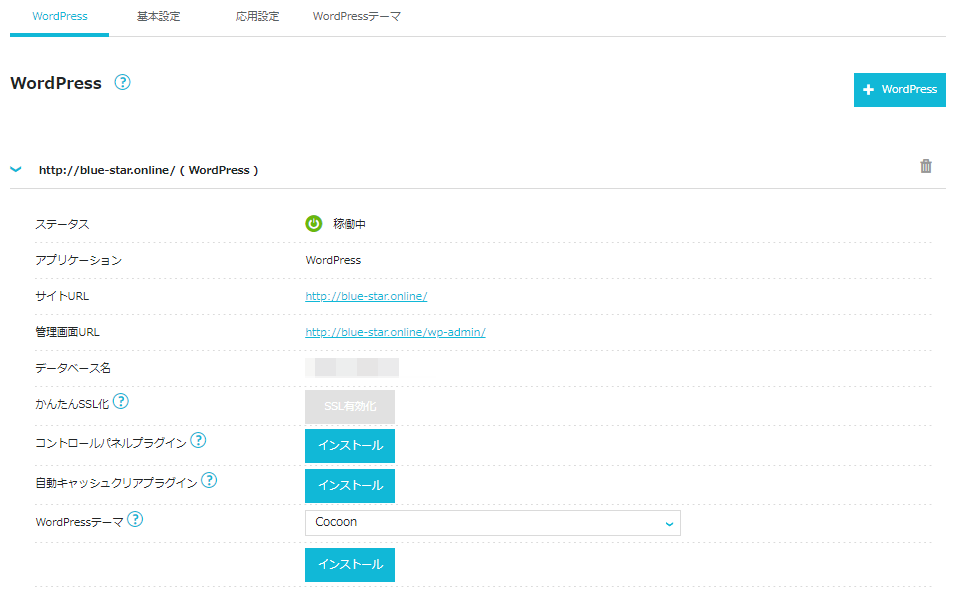Install the 自動キャッシュクリアプラグイン
963x607 pixels.
[x=350, y=486]
